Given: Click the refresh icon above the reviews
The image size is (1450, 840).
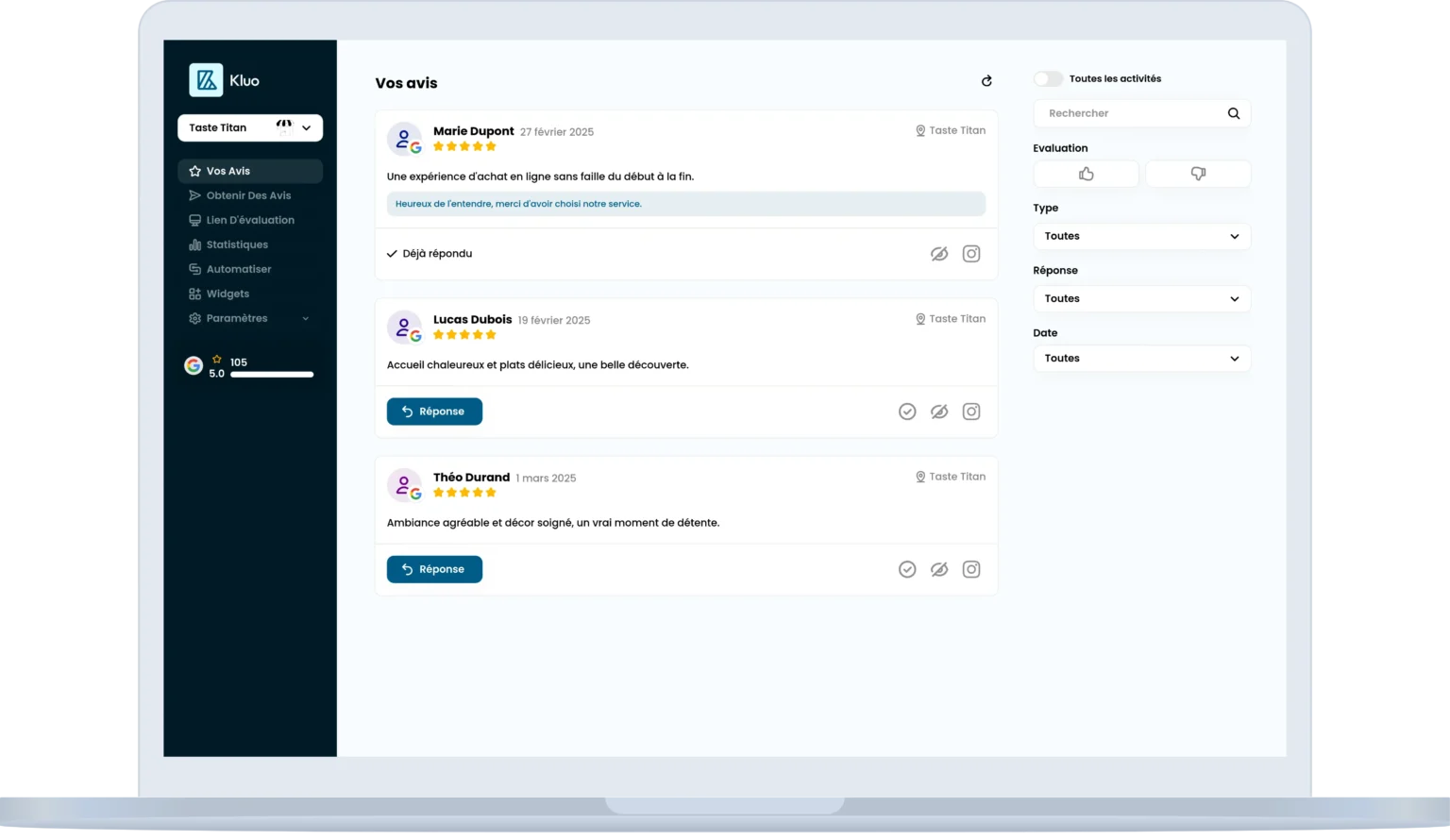Looking at the screenshot, I should (x=986, y=81).
